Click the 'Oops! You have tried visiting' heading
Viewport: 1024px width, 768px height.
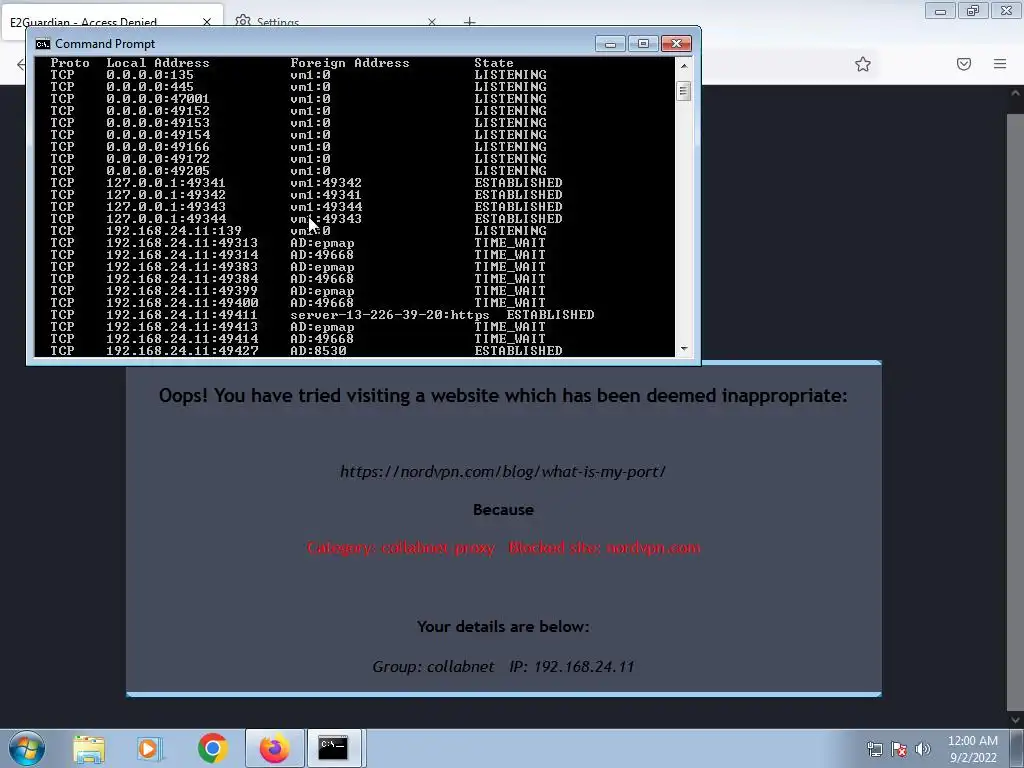503,395
